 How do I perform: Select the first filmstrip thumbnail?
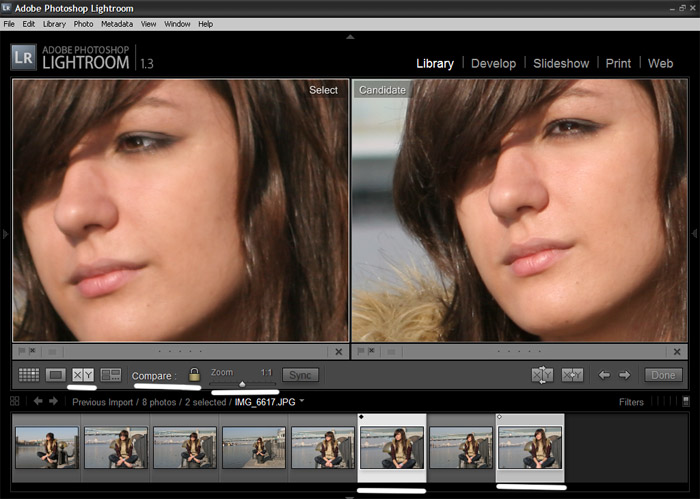[47, 447]
